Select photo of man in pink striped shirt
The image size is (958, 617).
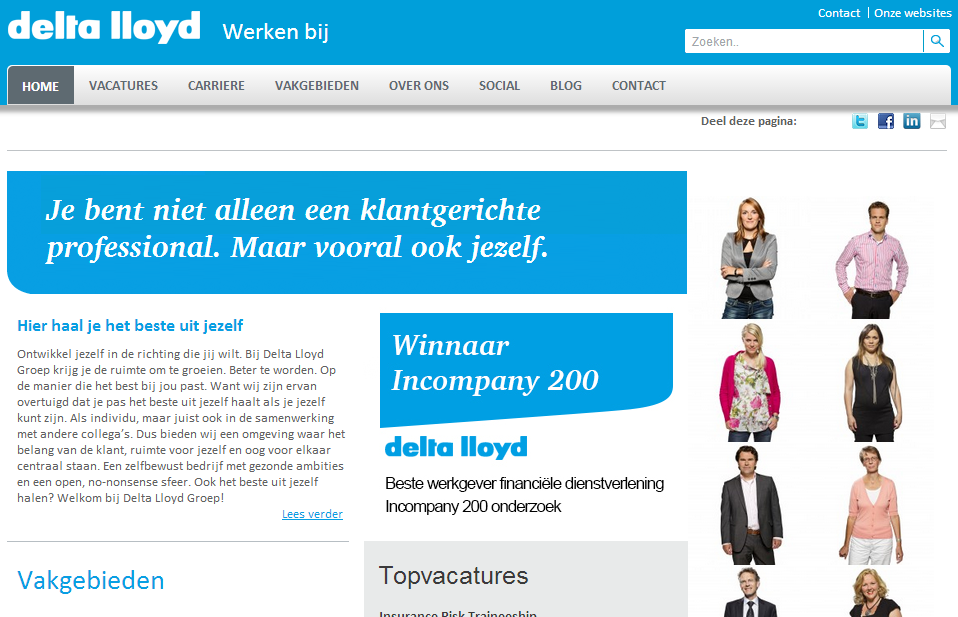[865, 255]
